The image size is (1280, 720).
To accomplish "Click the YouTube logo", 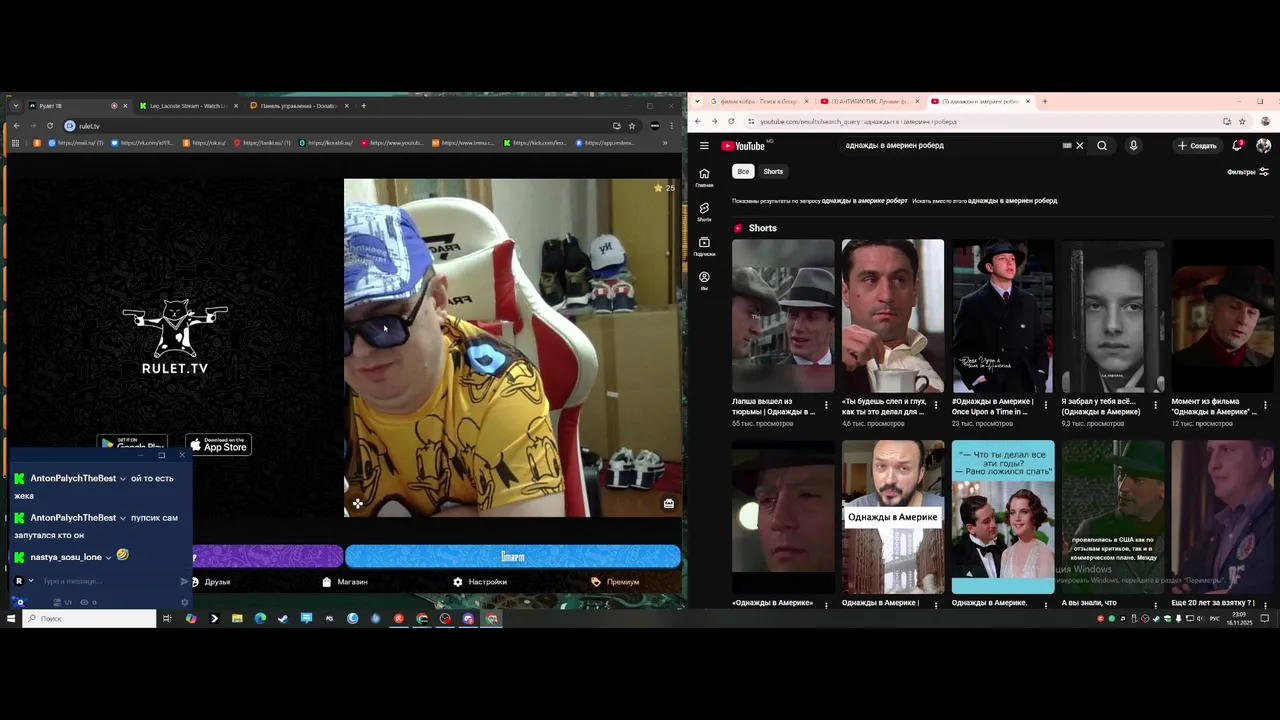I will coord(743,146).
